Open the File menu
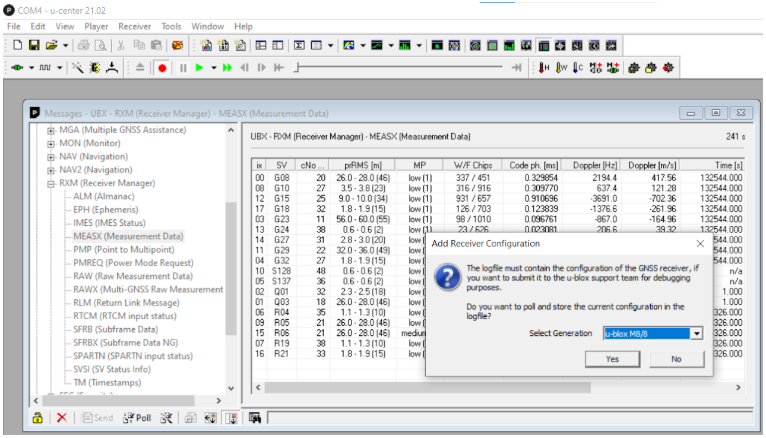The width and height of the screenshot is (766, 438). point(14,26)
